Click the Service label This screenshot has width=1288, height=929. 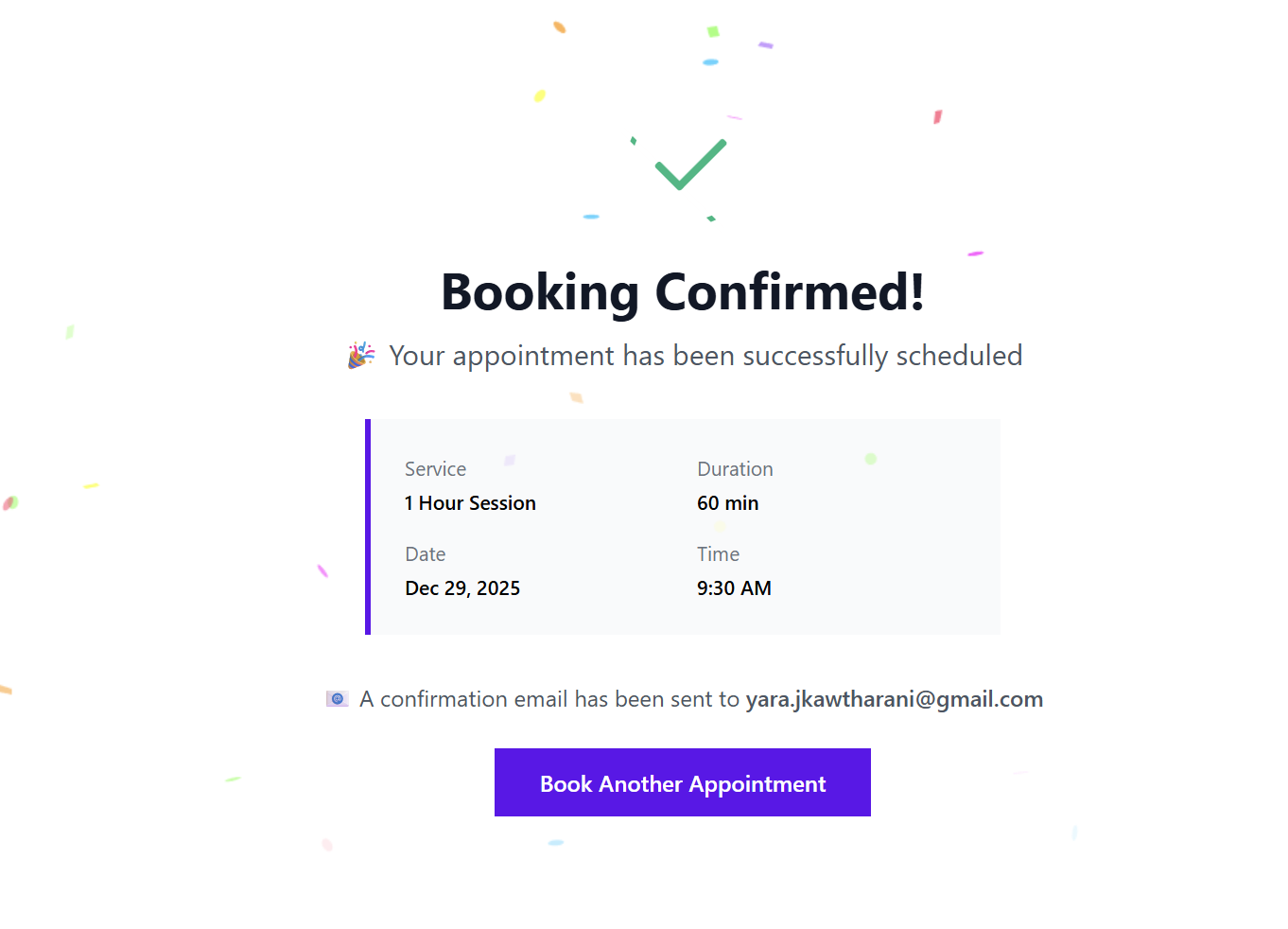[x=435, y=469]
